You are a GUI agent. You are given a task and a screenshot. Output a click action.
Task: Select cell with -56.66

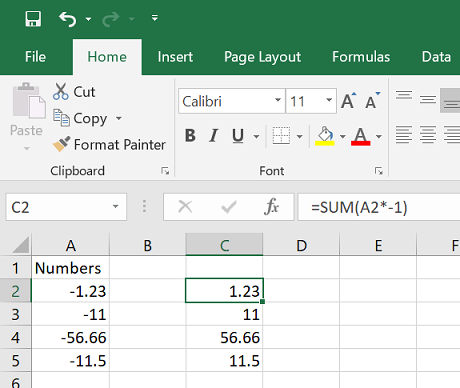[x=71, y=337]
